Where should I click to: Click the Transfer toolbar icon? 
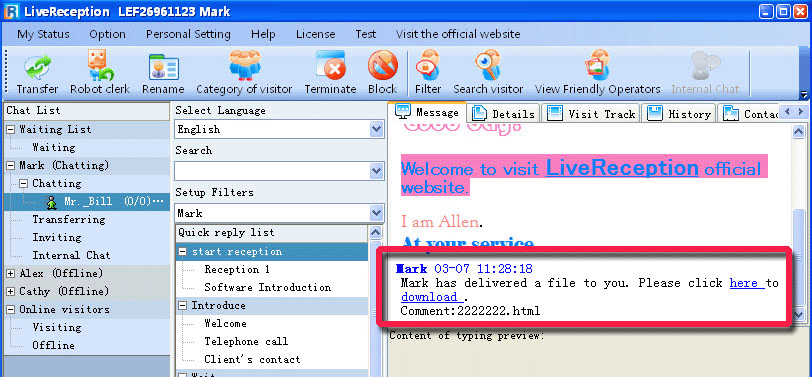[37, 67]
